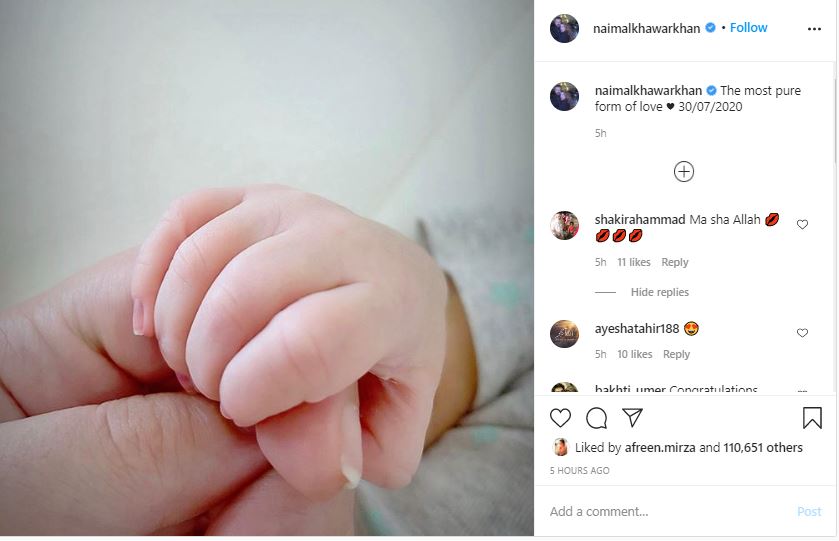The image size is (839, 541).
Task: Collapse replies with Hide replies
Action: click(x=659, y=292)
